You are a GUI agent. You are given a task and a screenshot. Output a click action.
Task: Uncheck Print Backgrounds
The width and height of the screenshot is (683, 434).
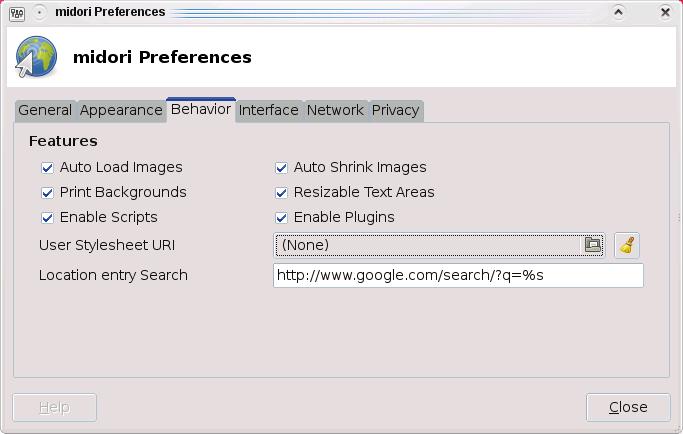(47, 193)
